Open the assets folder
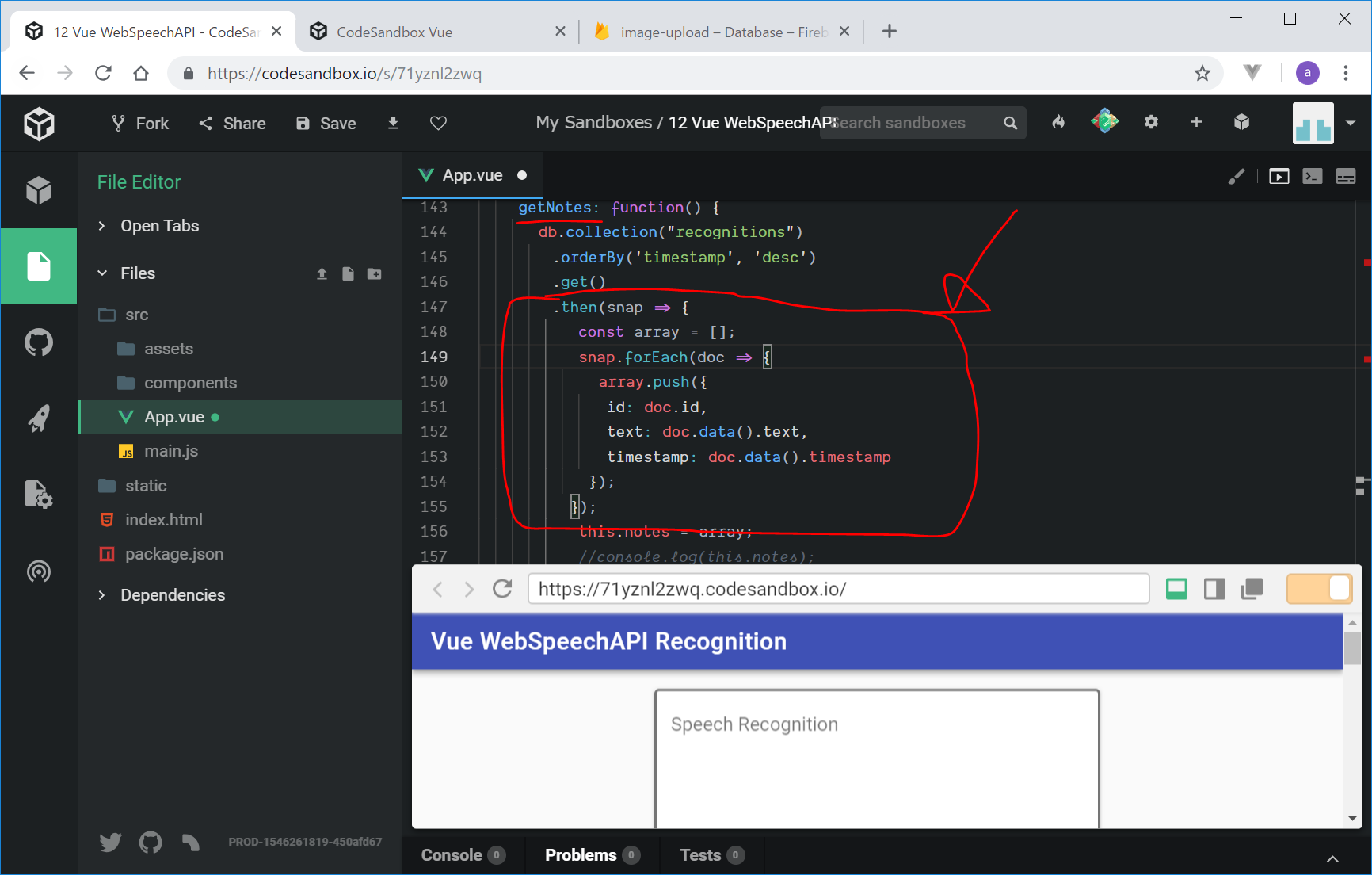Viewport: 1372px width, 875px height. (x=240, y=349)
